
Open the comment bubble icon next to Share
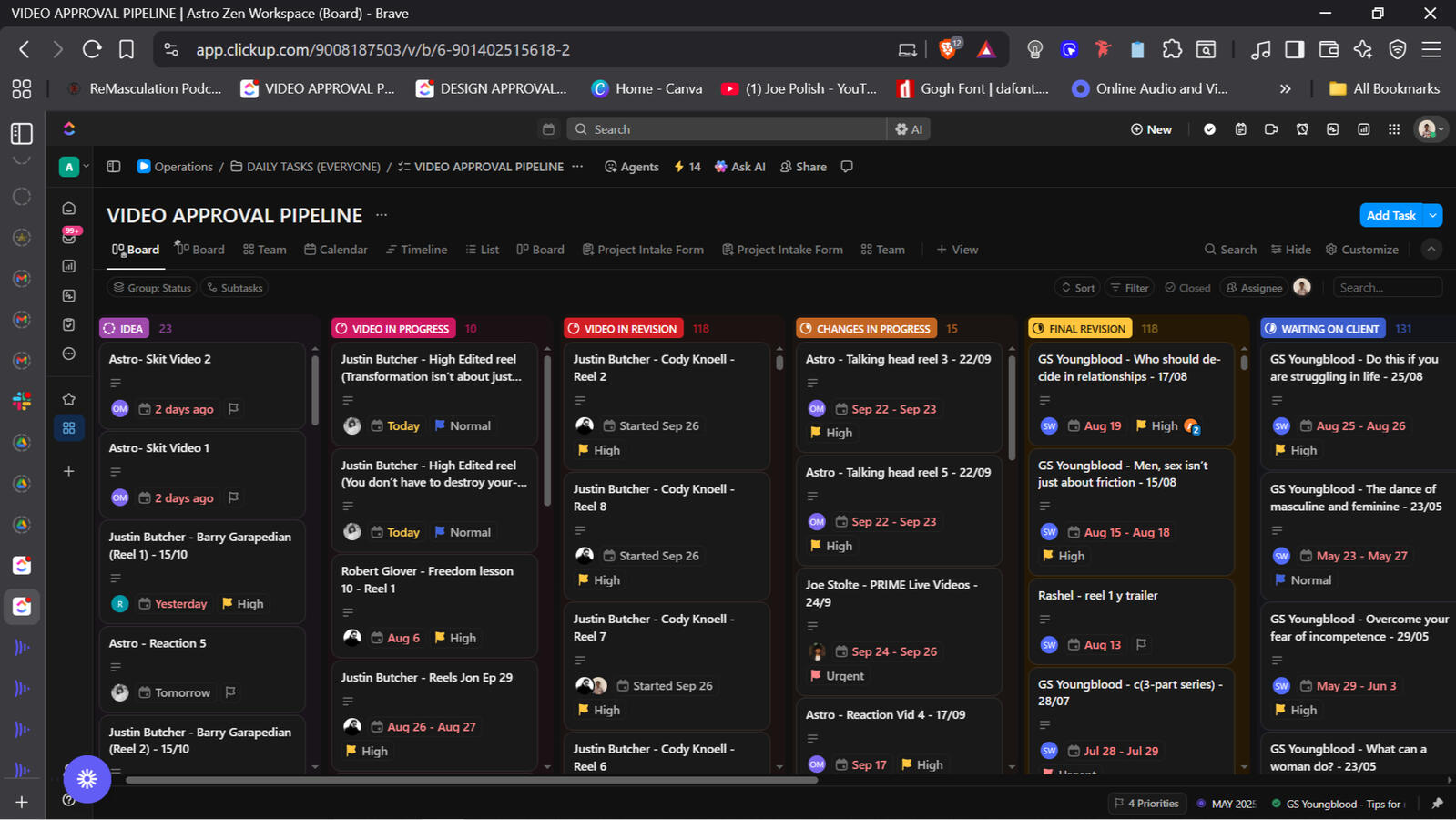(x=847, y=167)
